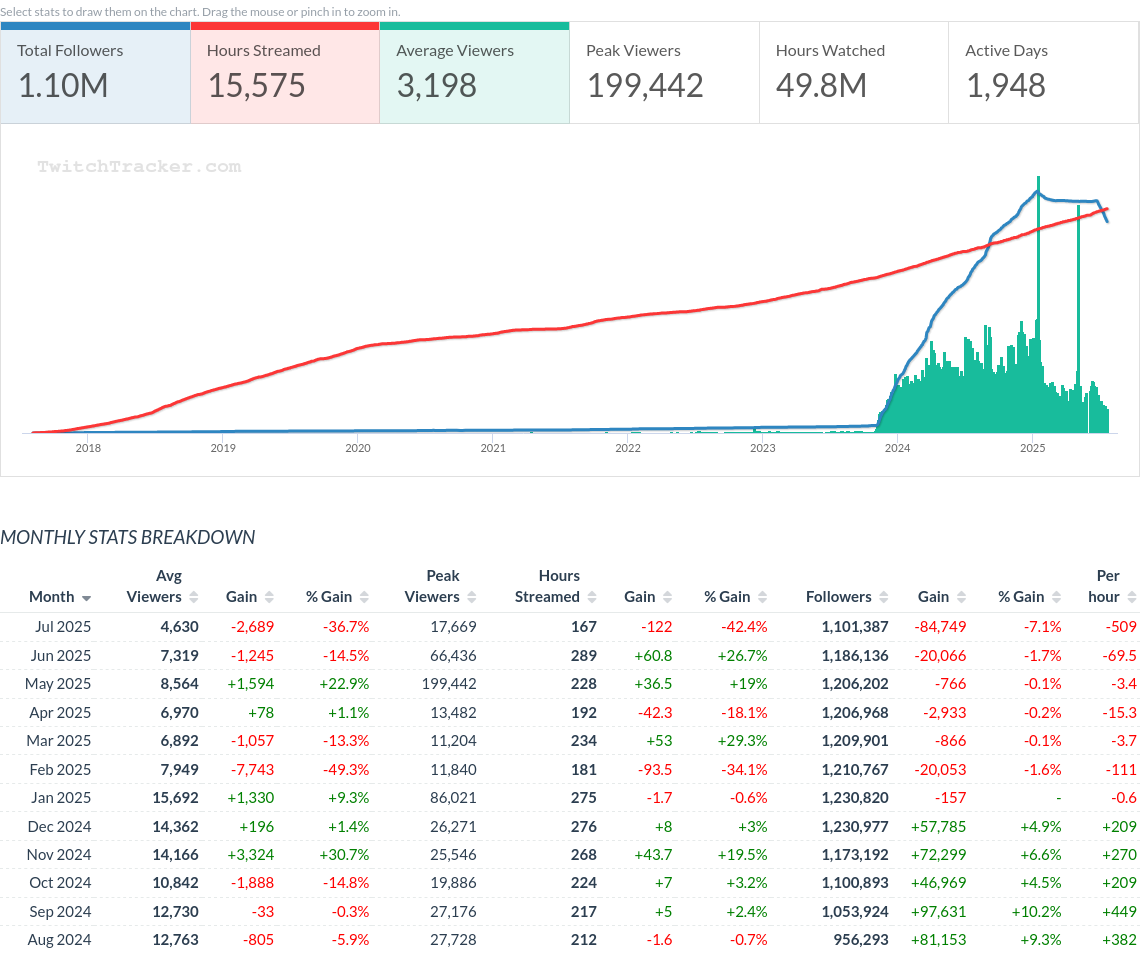Image resolution: width=1140 pixels, height=959 pixels.
Task: Select the "Jan 2025" month cell
Action: pos(61,798)
